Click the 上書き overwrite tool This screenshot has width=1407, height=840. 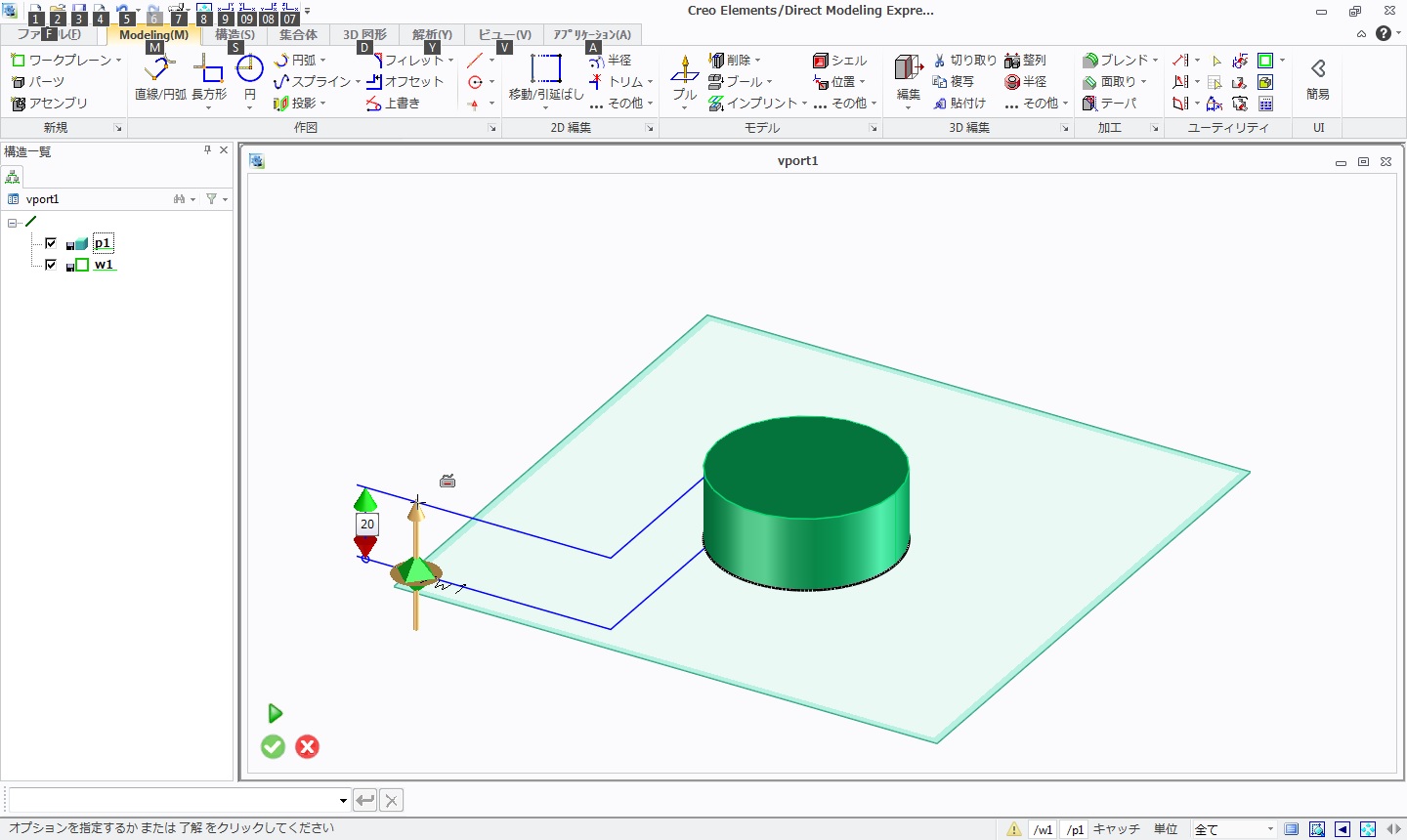point(394,103)
